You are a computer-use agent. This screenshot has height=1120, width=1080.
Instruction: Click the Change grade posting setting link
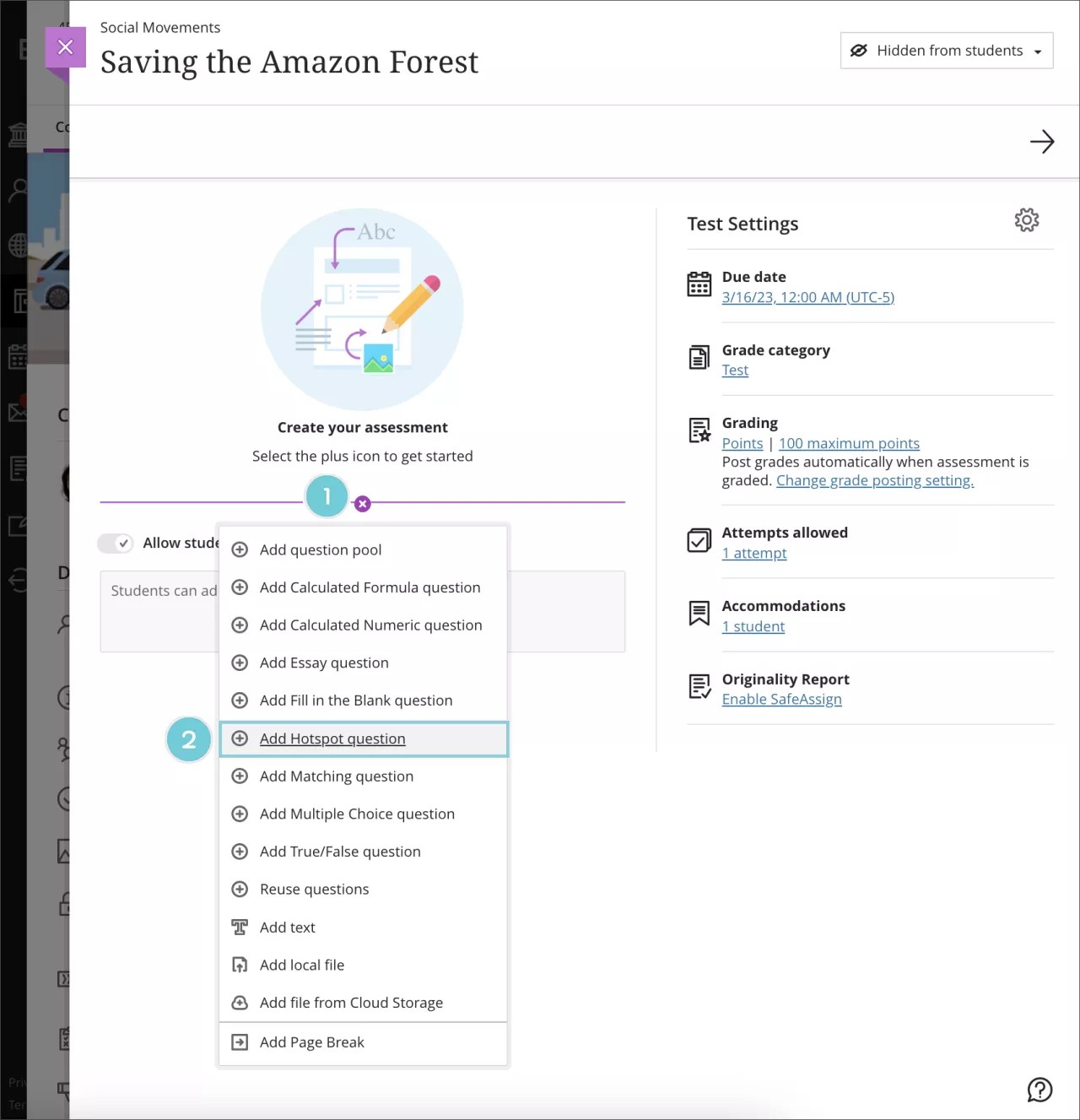(874, 479)
